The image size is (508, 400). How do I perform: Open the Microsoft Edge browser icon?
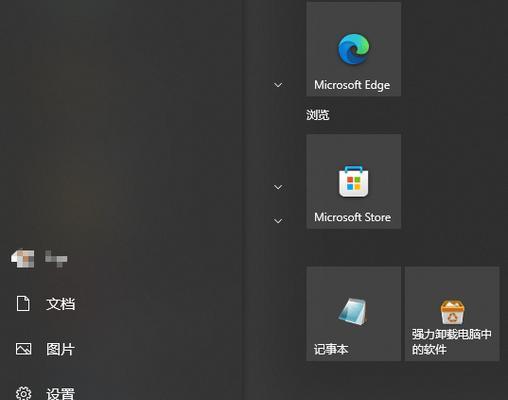[354, 49]
